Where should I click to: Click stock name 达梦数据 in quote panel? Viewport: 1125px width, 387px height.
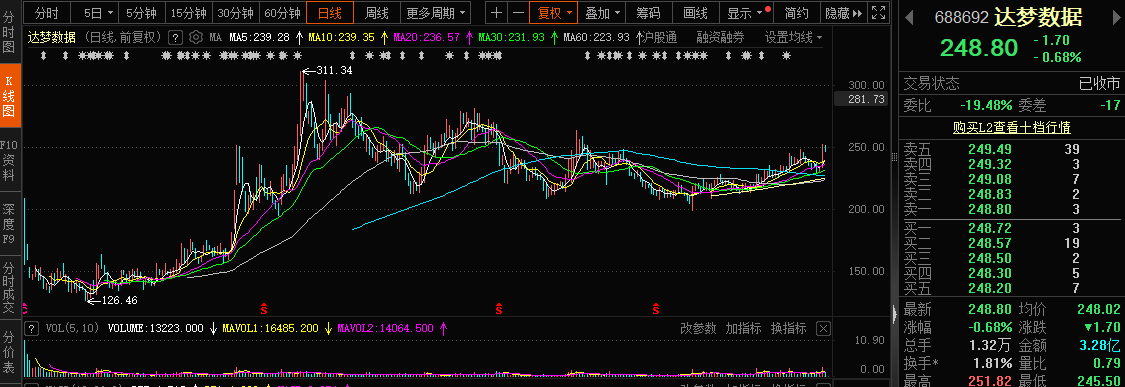pyautogui.click(x=1037, y=17)
